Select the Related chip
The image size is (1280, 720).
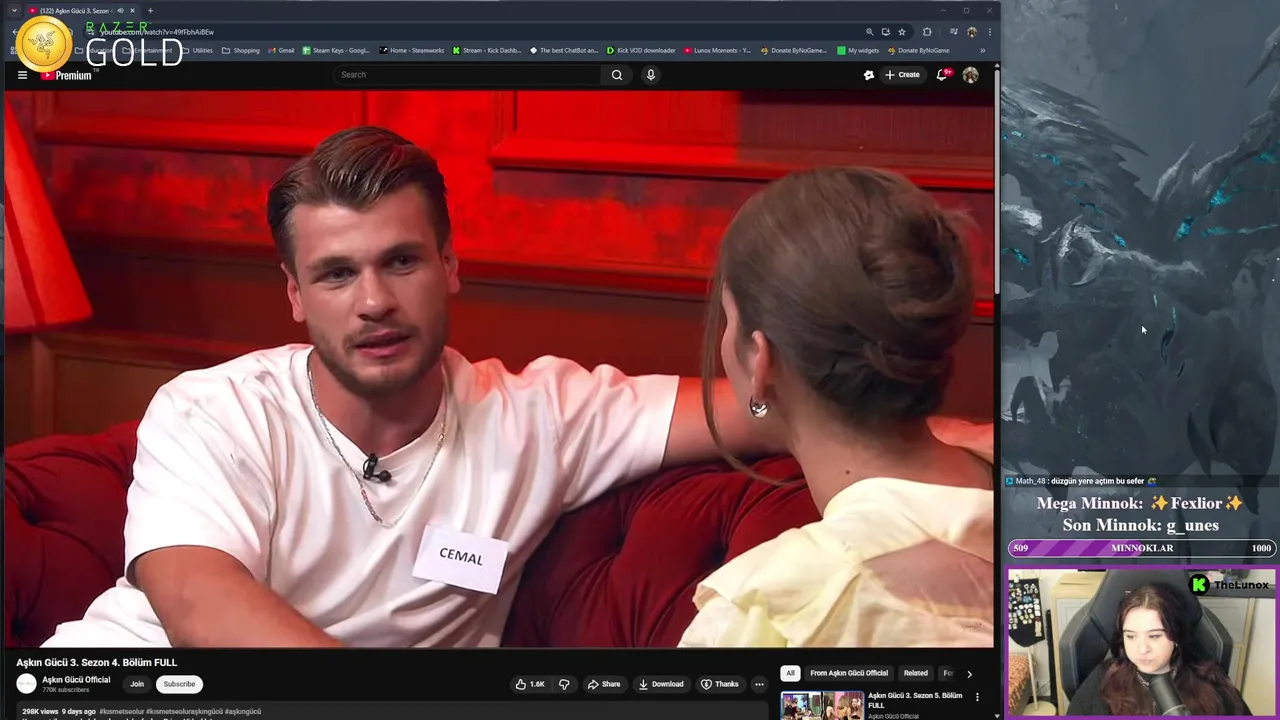click(x=916, y=673)
